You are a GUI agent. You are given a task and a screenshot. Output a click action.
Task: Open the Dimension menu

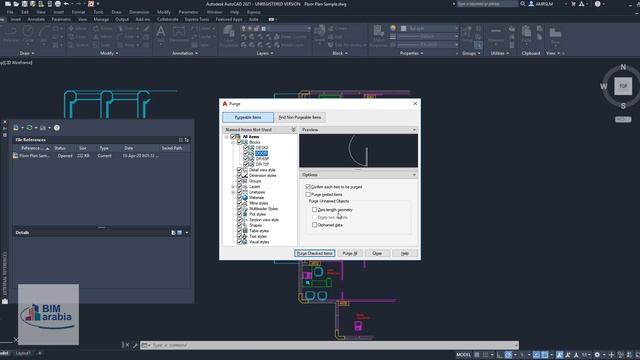139,12
